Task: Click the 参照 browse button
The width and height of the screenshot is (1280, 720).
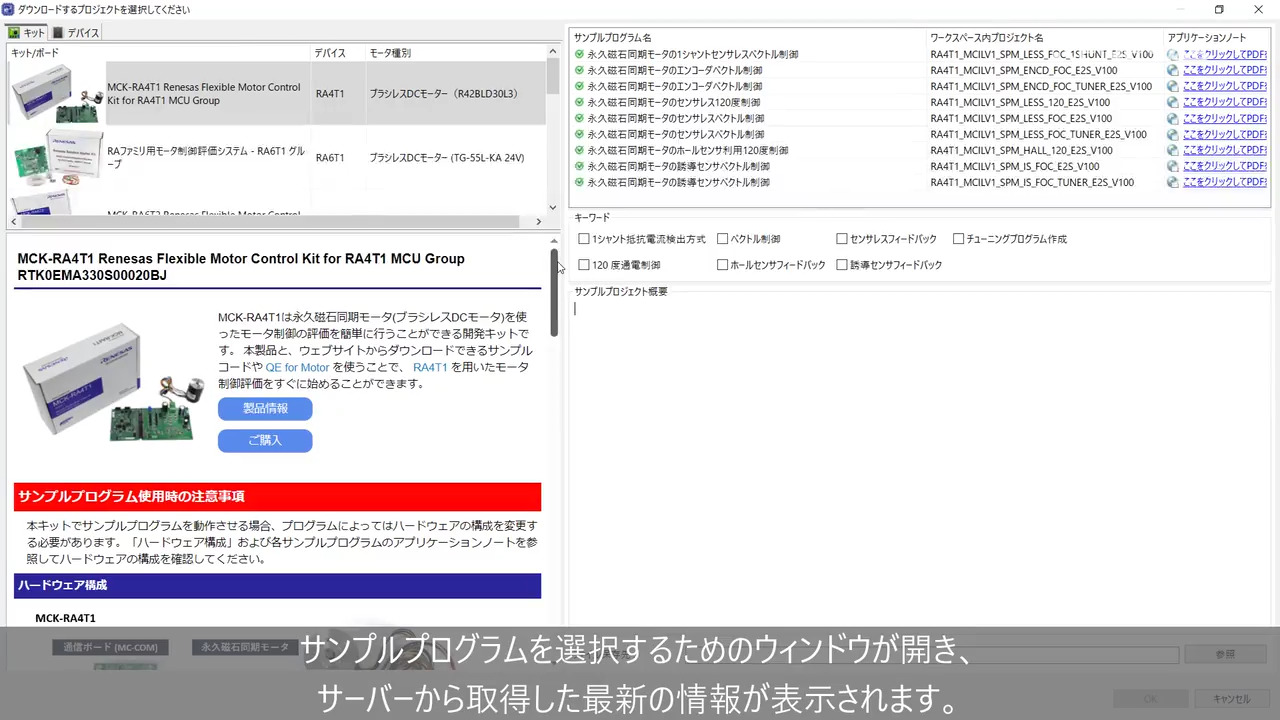Action: pos(1225,654)
